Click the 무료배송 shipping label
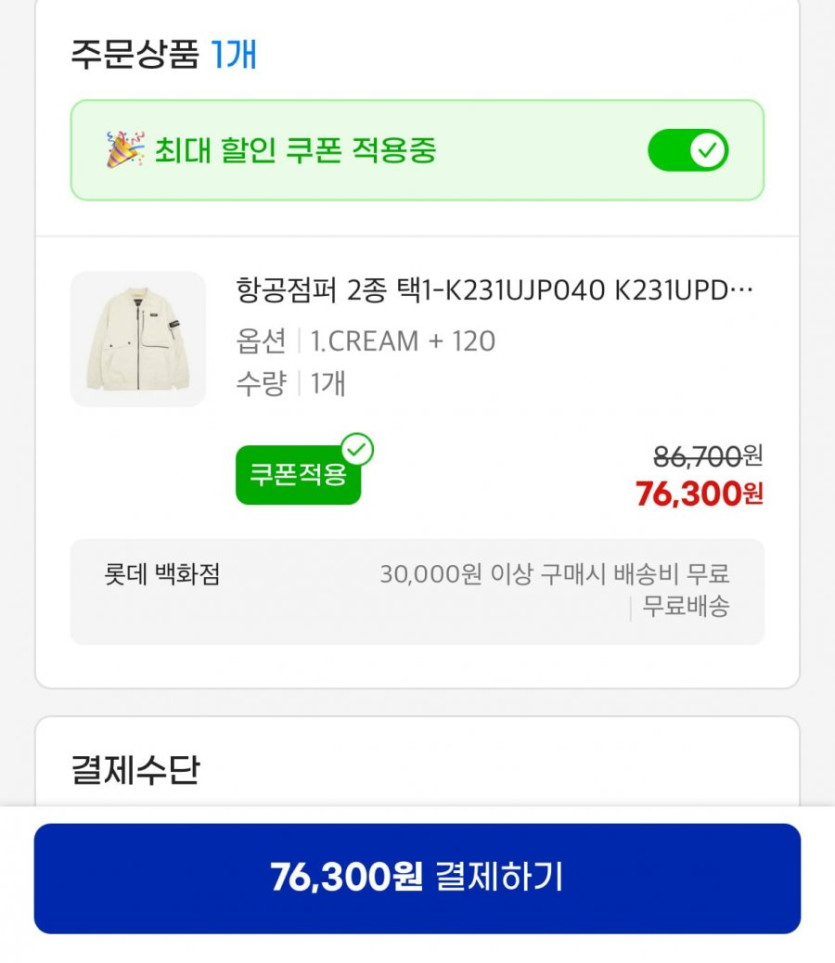Viewport: 835px width, 963px height. pos(685,606)
